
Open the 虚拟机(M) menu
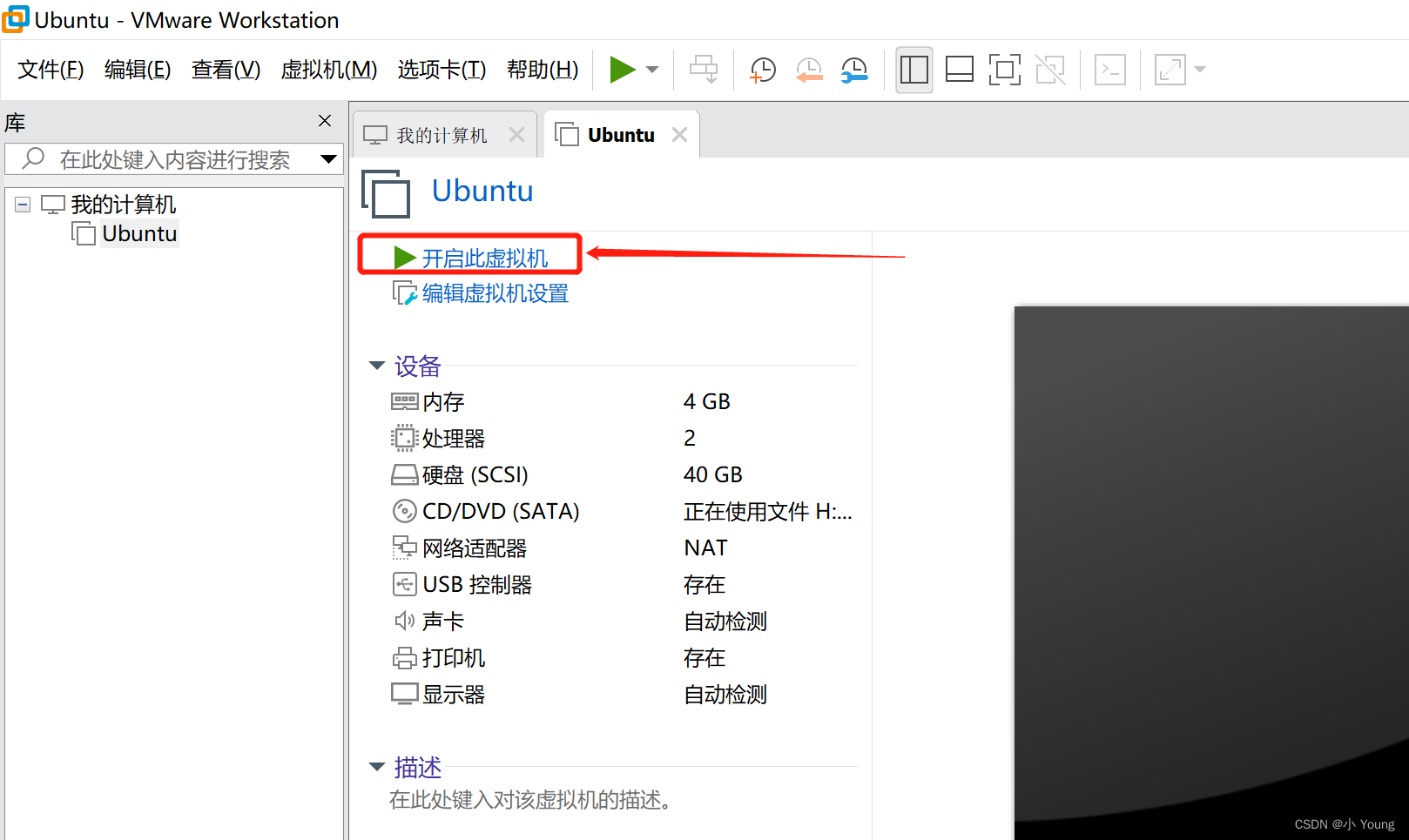[x=329, y=70]
